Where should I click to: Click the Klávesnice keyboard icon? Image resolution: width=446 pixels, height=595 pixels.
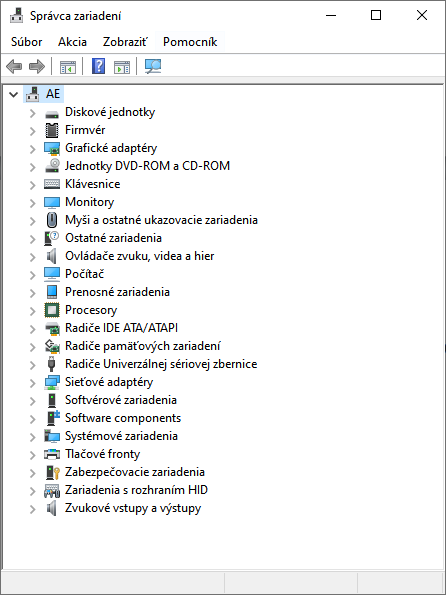coord(52,184)
